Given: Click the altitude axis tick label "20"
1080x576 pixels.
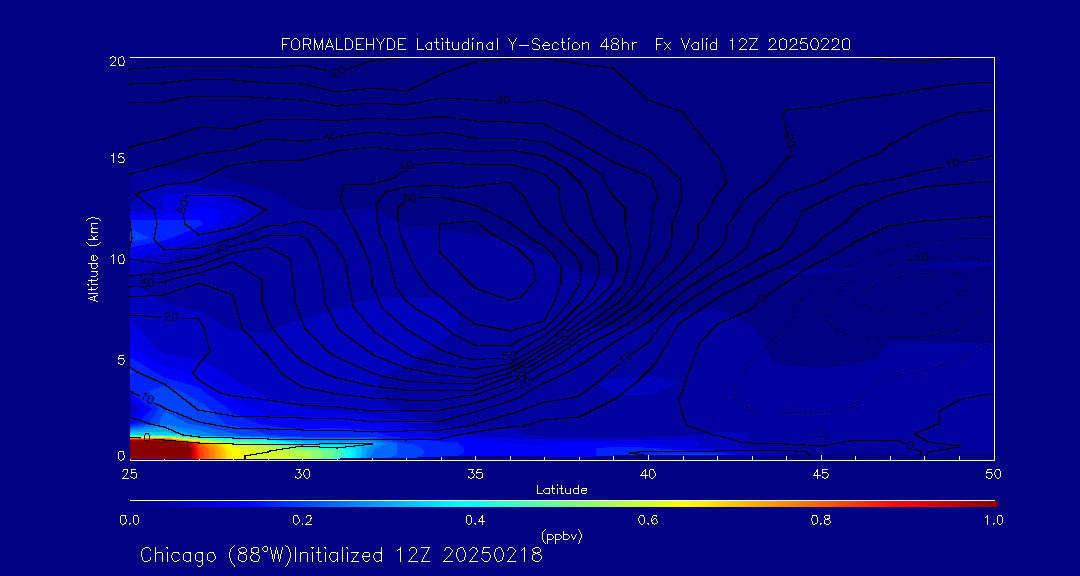Looking at the screenshot, I should 117,61.
